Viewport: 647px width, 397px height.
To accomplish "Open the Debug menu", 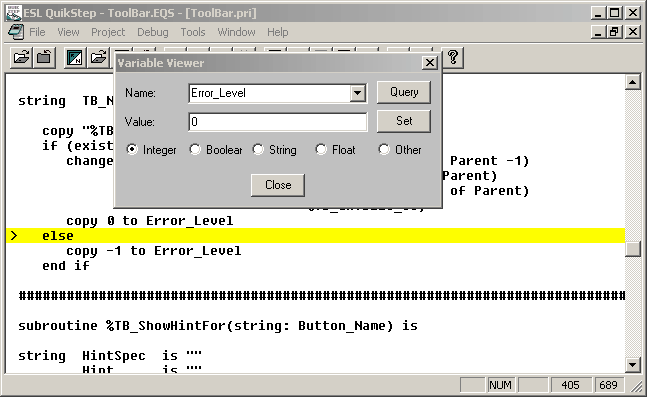I will click(x=153, y=32).
